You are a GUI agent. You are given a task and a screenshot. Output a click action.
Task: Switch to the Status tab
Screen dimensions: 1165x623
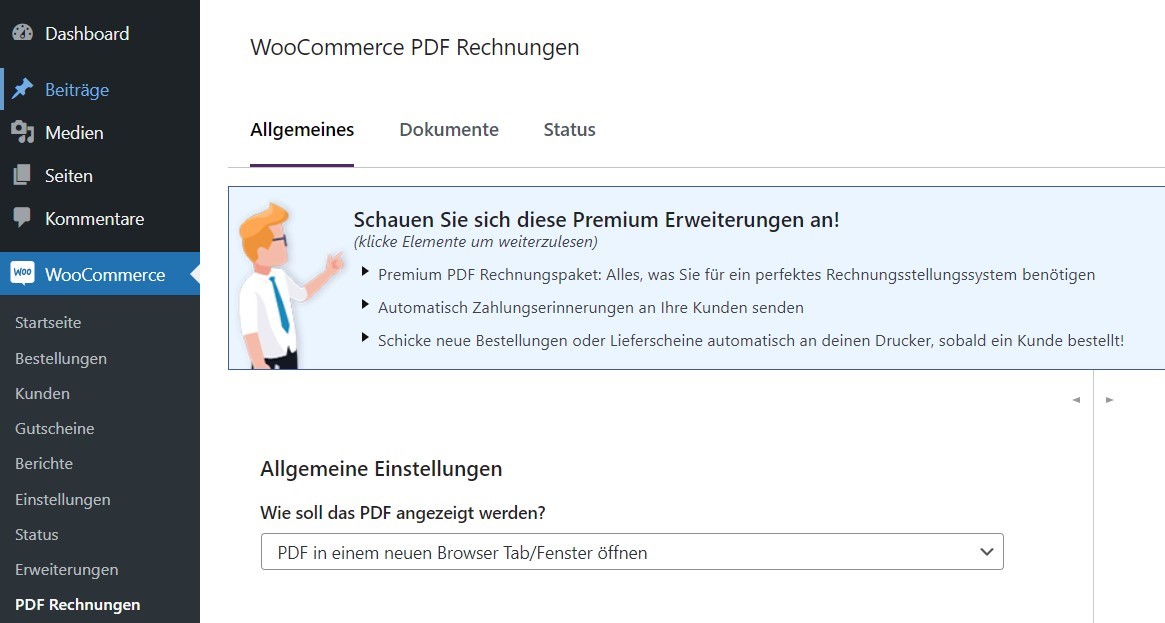tap(569, 129)
